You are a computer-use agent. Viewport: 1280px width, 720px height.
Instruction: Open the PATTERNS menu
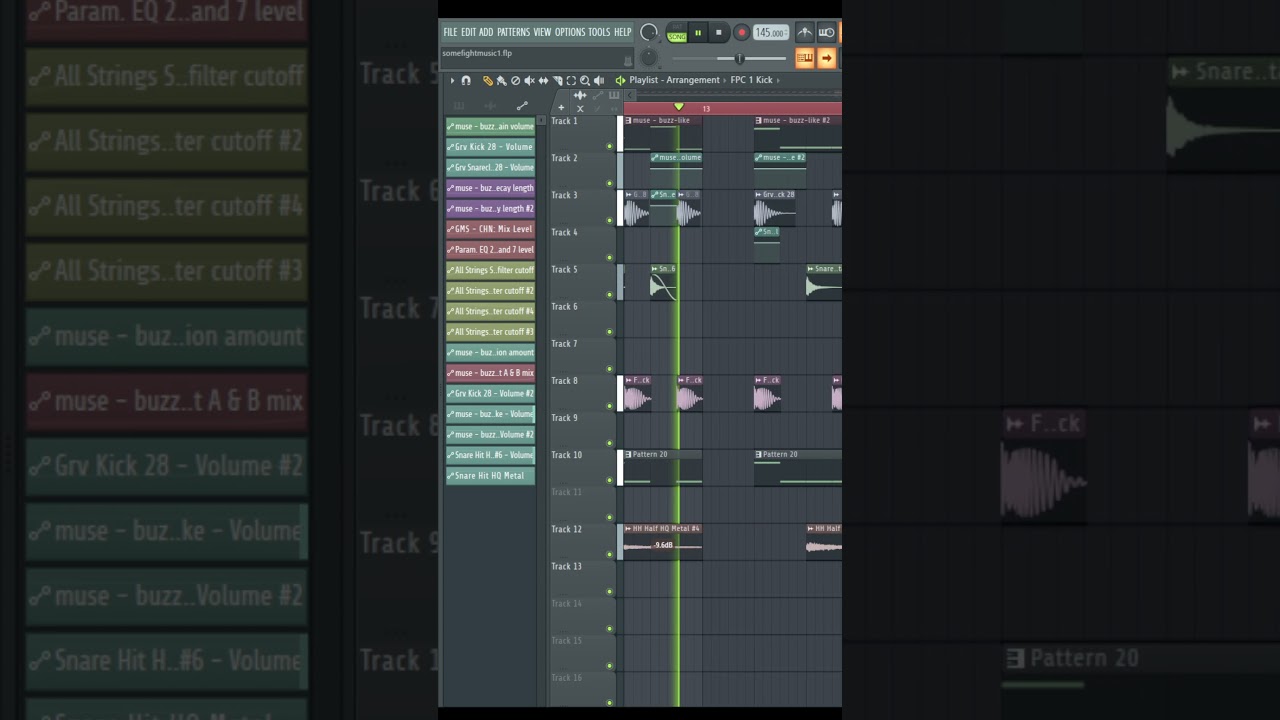coord(514,32)
